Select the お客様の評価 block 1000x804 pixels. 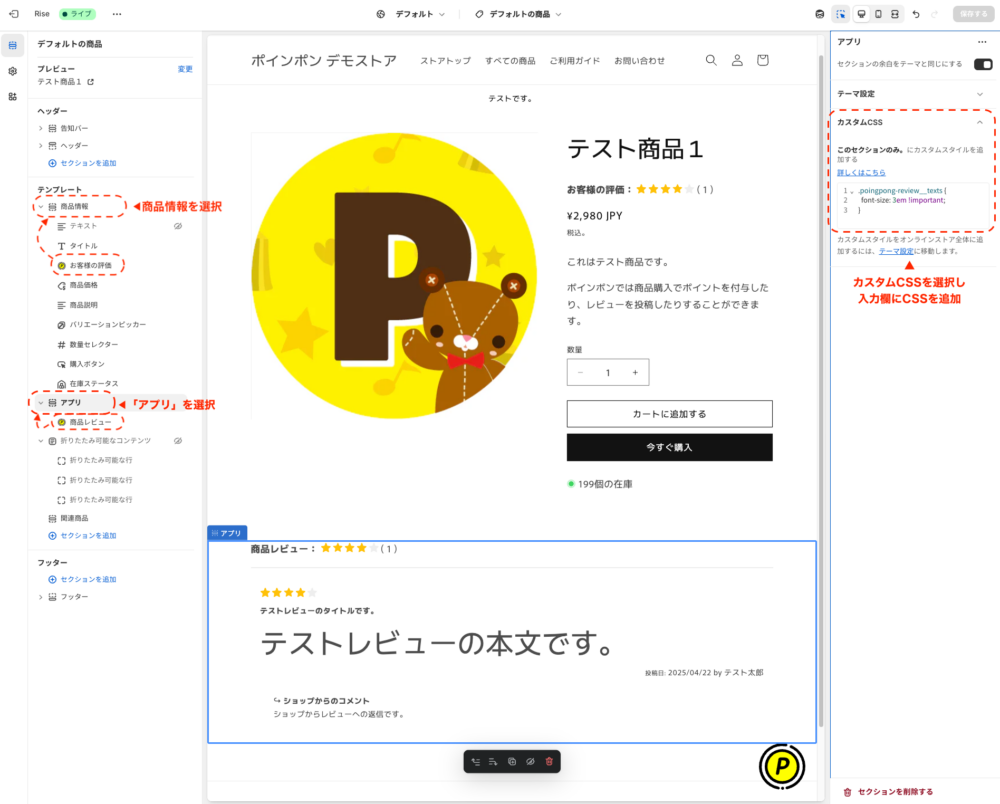tap(91, 265)
